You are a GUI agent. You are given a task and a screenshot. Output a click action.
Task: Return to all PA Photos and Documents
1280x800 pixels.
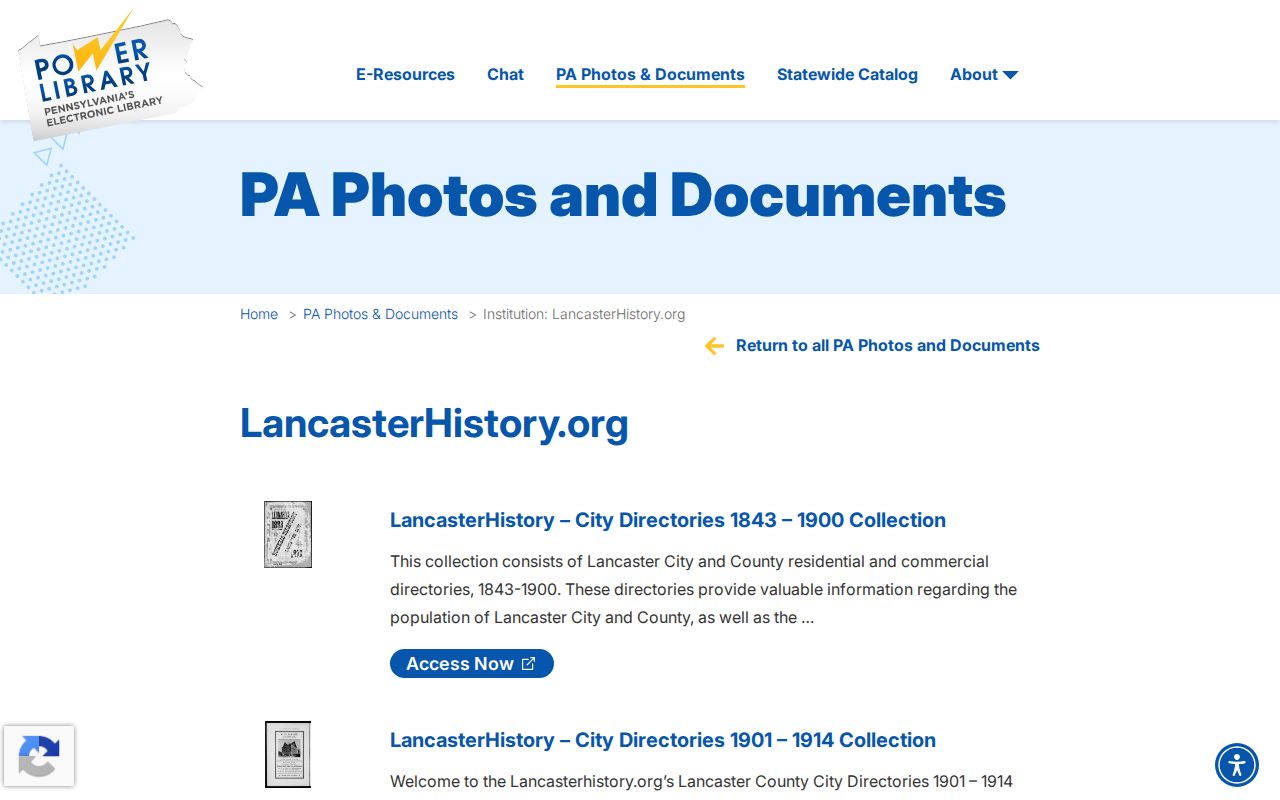tap(888, 345)
